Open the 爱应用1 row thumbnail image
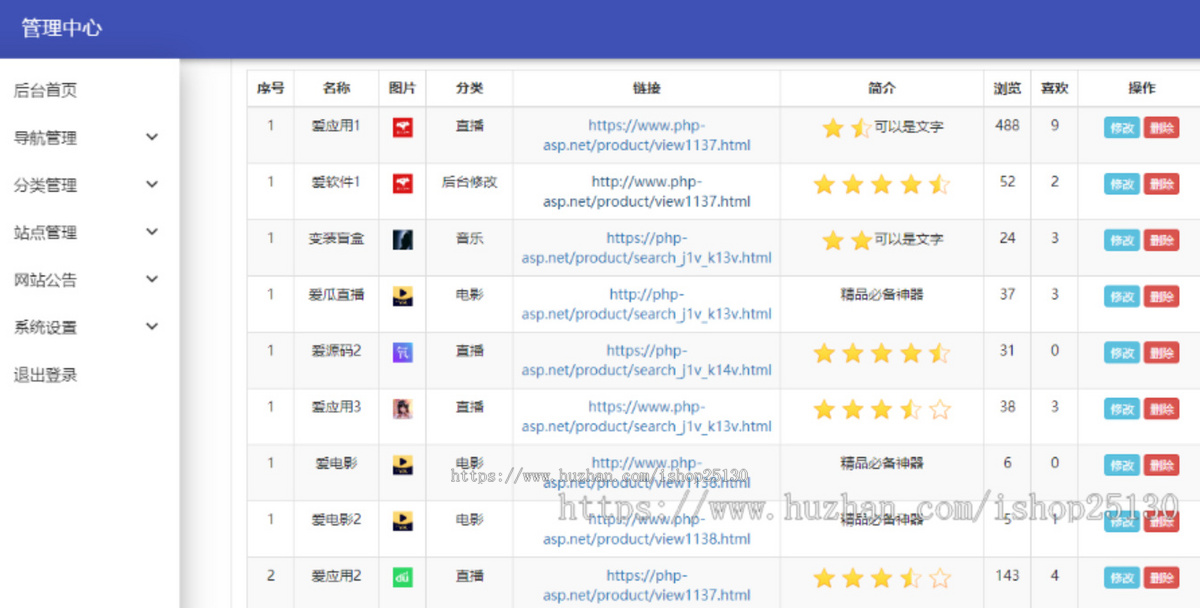 click(403, 127)
